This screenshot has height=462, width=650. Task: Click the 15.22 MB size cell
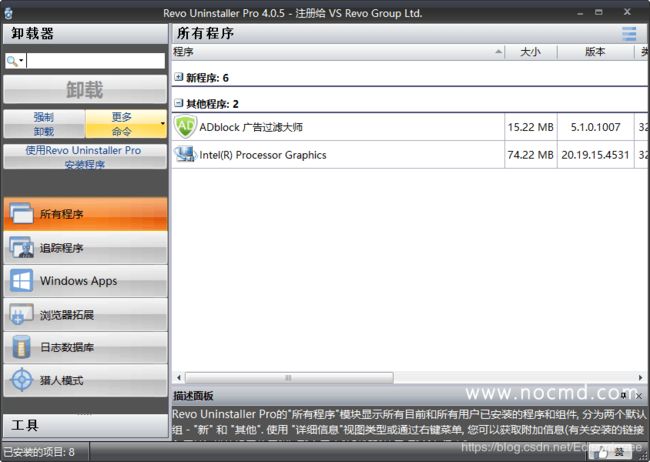(531, 127)
